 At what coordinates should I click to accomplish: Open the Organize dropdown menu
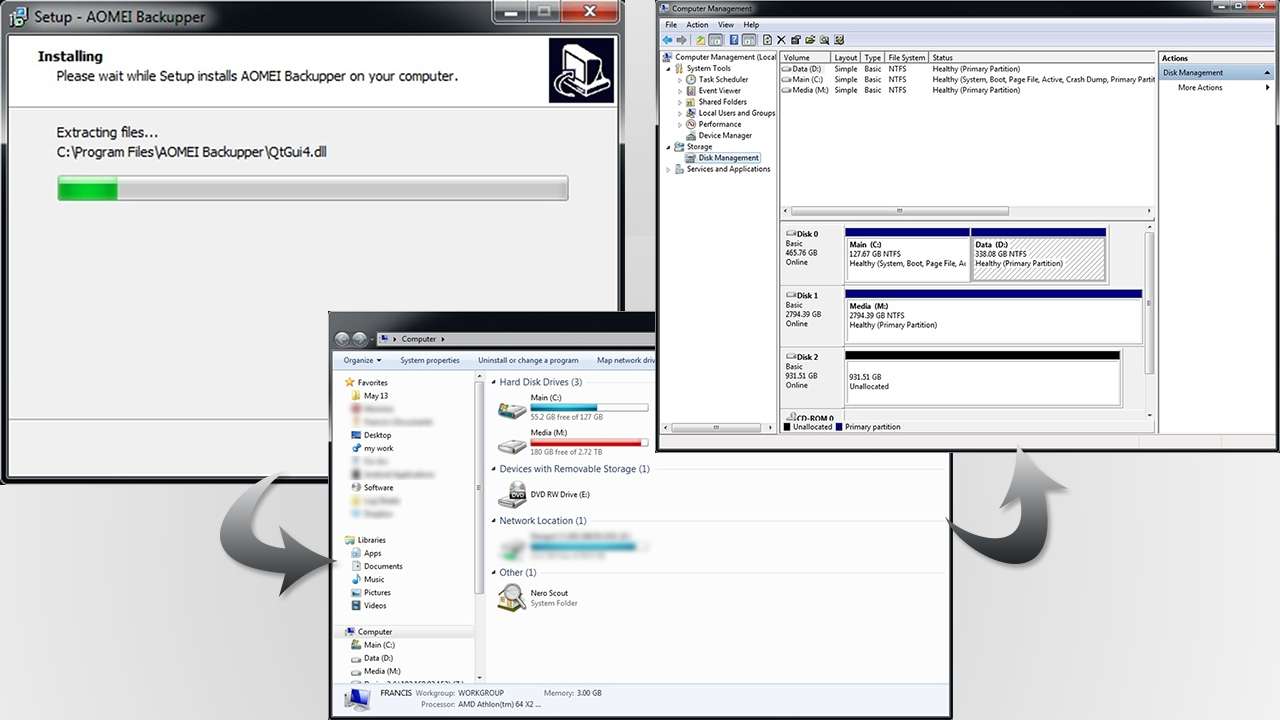(x=361, y=360)
